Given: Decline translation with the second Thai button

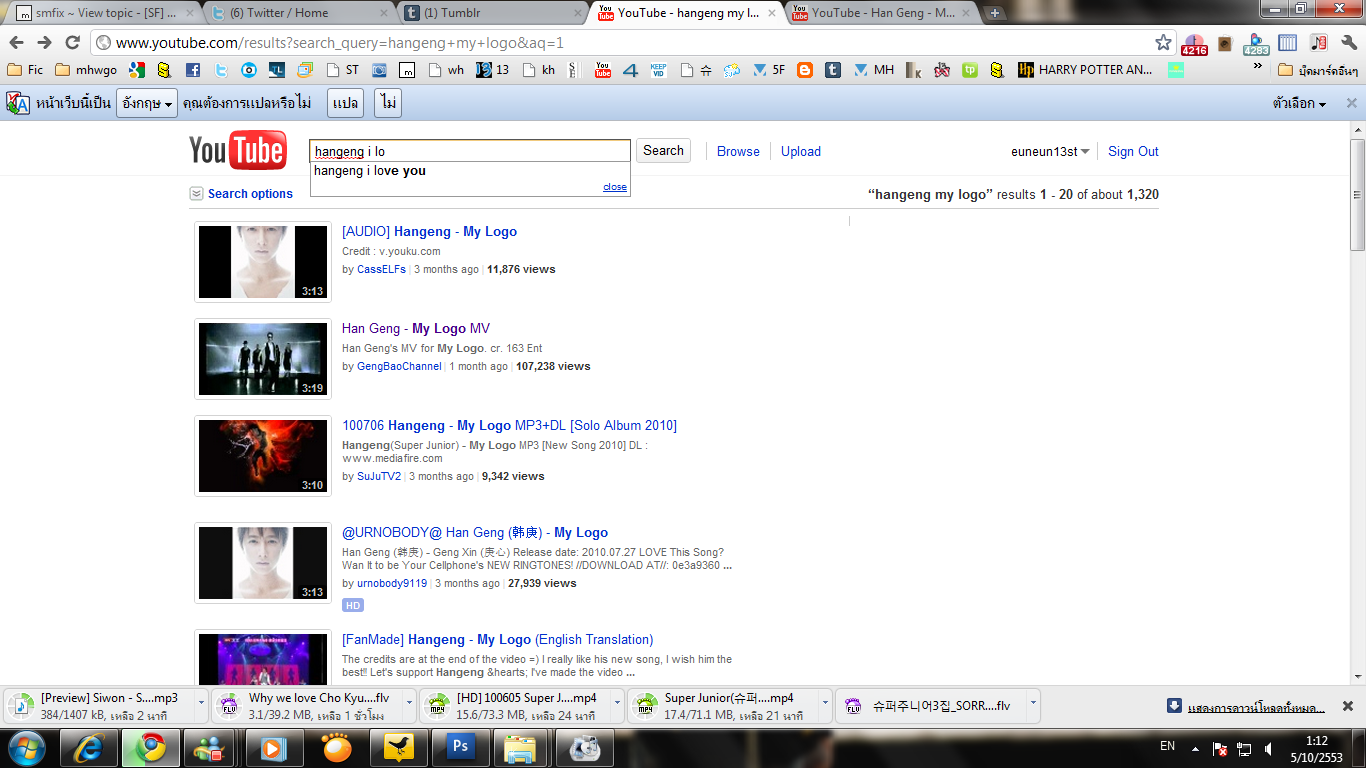Looking at the screenshot, I should 388,103.
